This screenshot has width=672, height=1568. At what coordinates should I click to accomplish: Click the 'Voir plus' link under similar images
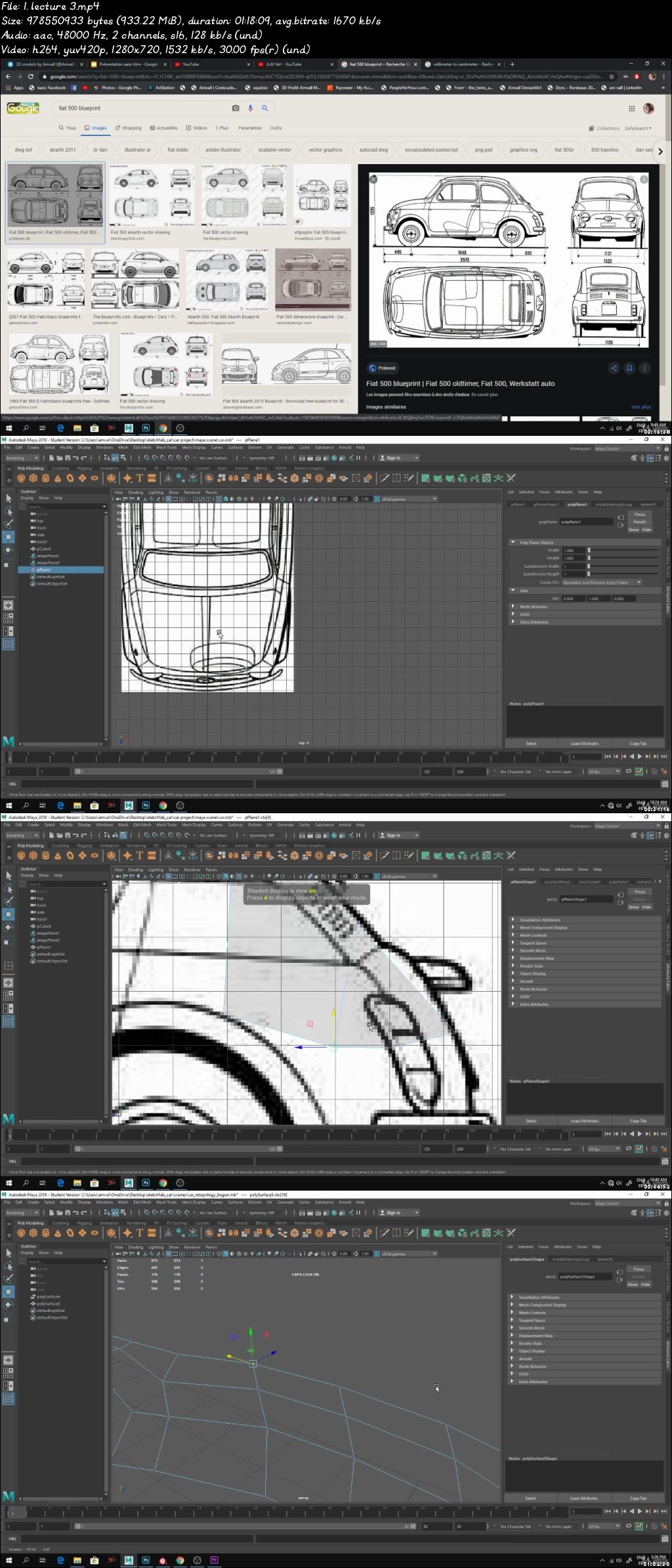click(x=641, y=407)
